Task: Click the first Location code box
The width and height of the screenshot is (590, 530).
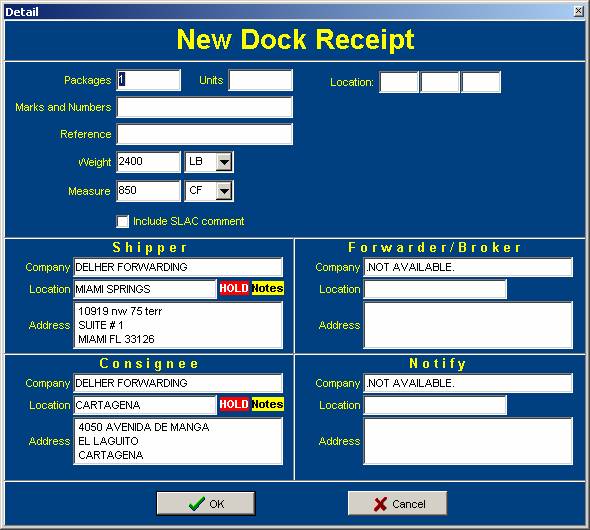Action: (x=399, y=82)
